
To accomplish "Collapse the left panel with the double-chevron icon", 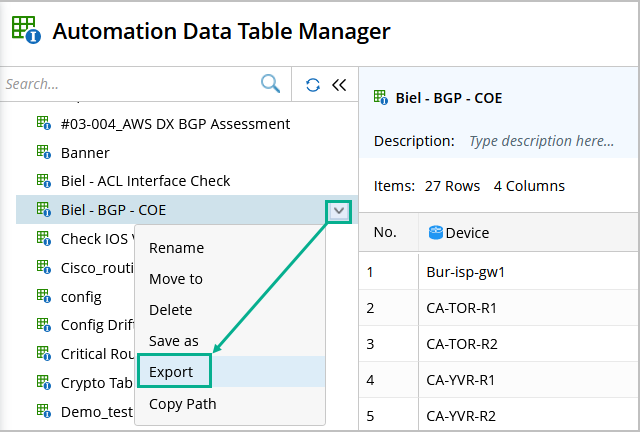I will 338,85.
